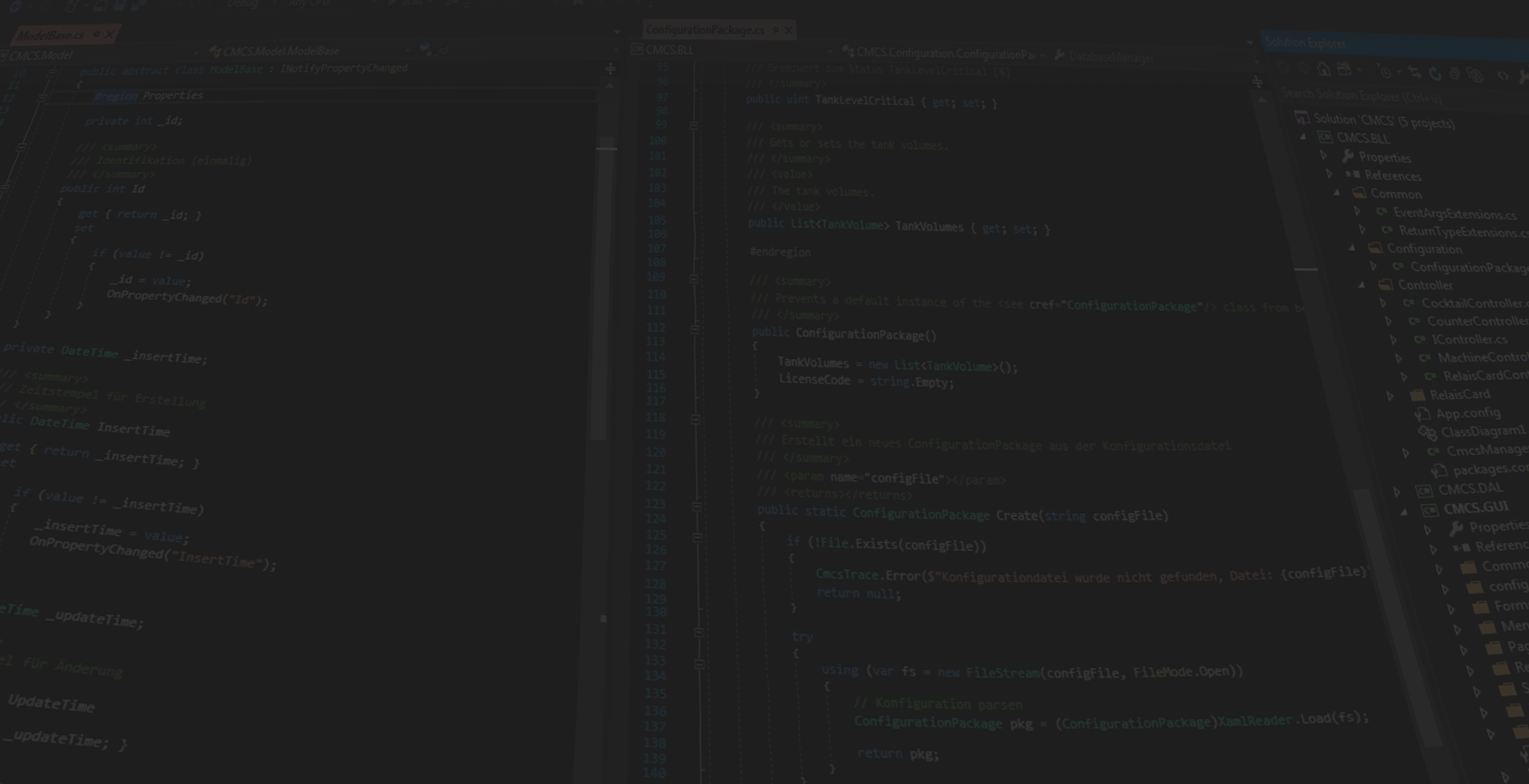Viewport: 1529px width, 784px height.
Task: Expand the RelaisCard folder
Action: [x=1390, y=395]
